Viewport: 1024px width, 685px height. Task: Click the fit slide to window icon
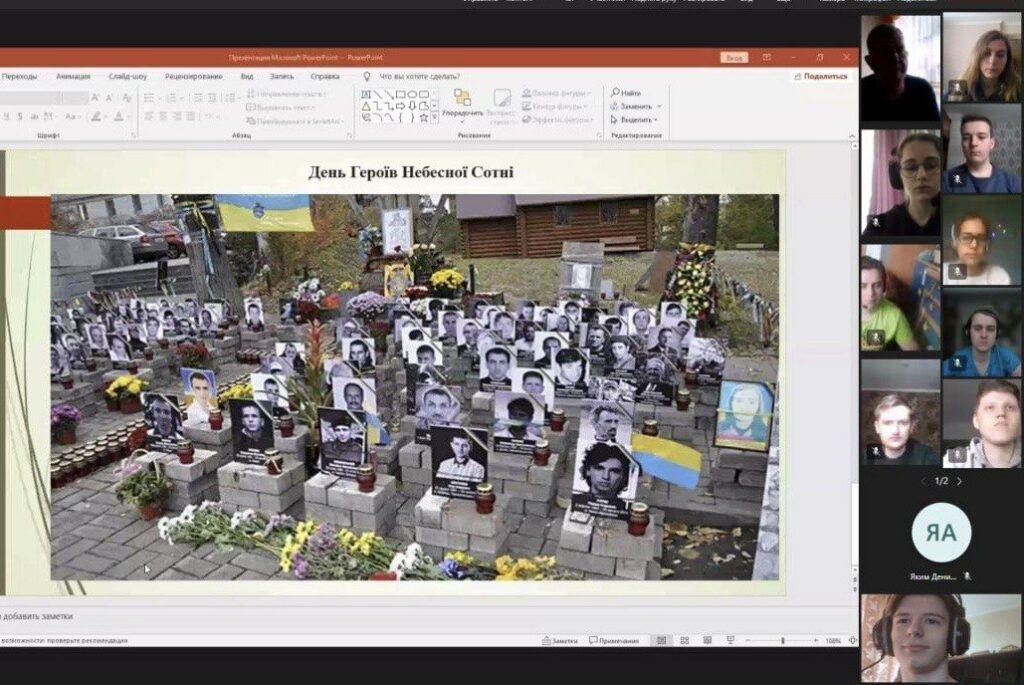click(851, 640)
